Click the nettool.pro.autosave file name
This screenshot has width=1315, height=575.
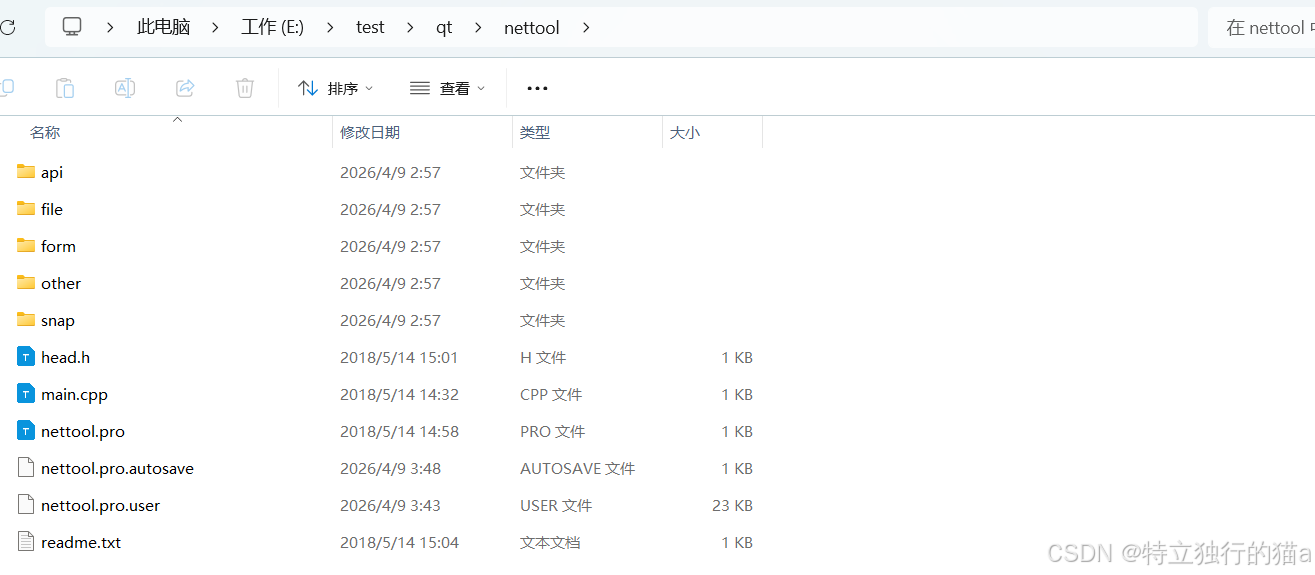pyautogui.click(x=117, y=469)
